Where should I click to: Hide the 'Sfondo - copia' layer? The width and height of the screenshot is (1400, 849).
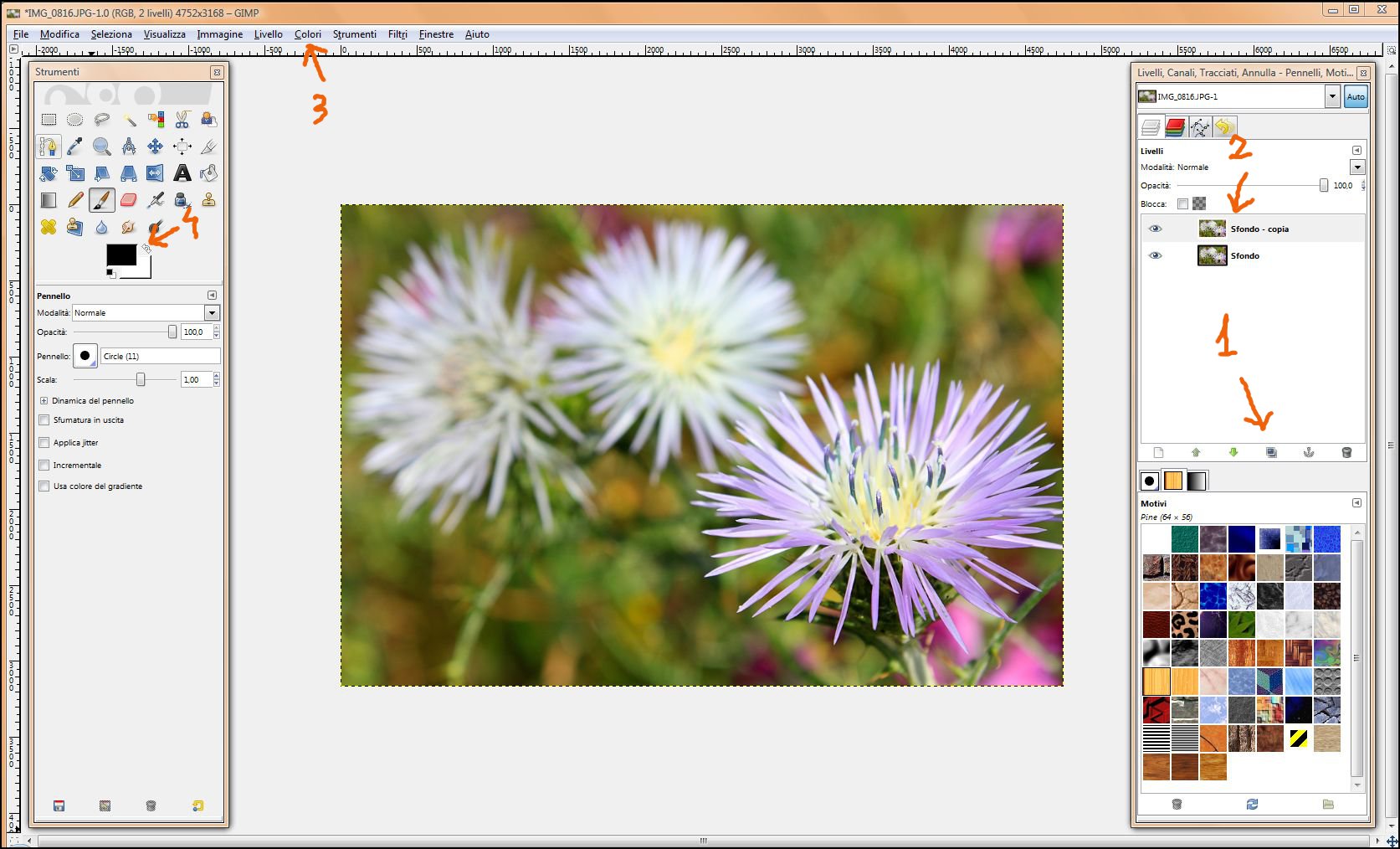[x=1155, y=229]
